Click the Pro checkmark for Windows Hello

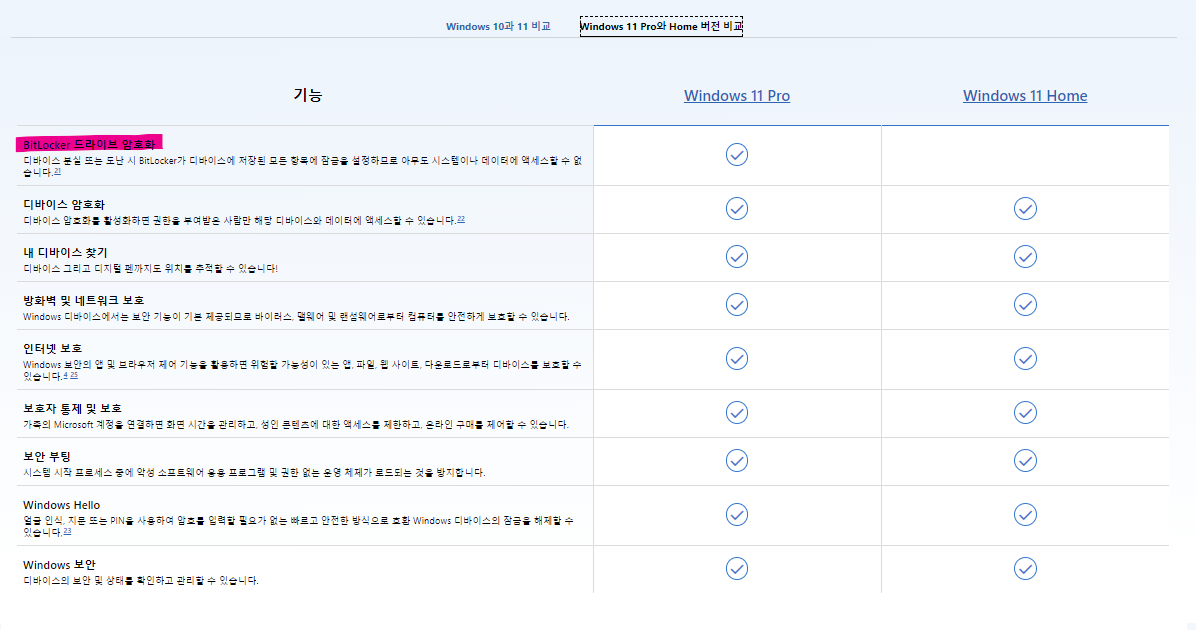737,515
